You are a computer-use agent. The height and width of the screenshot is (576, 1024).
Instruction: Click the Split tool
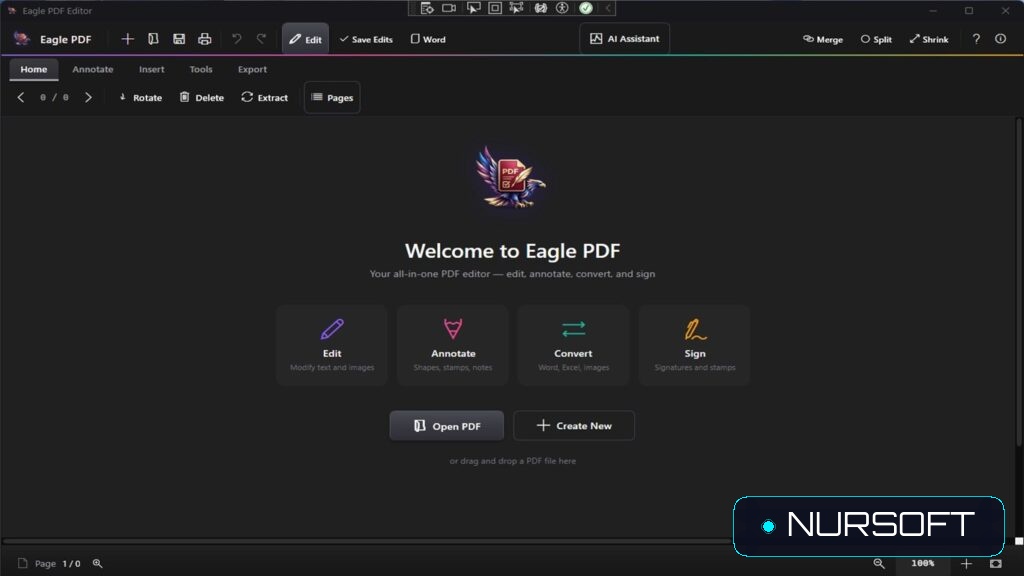876,39
